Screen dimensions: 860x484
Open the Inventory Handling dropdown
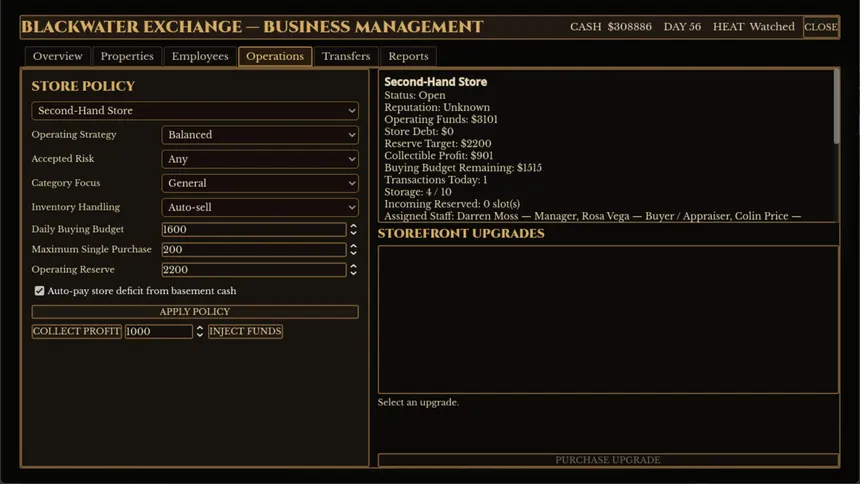(260, 207)
